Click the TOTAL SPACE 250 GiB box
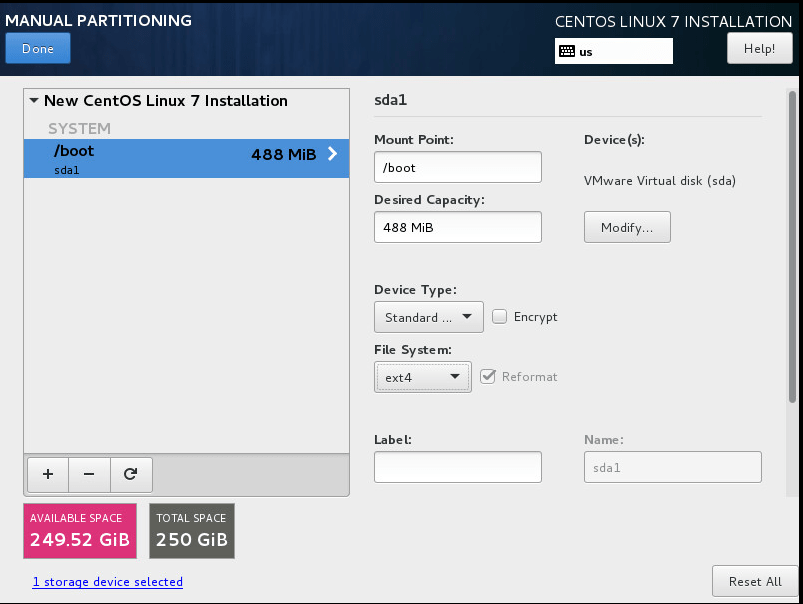This screenshot has width=803, height=604. point(192,531)
